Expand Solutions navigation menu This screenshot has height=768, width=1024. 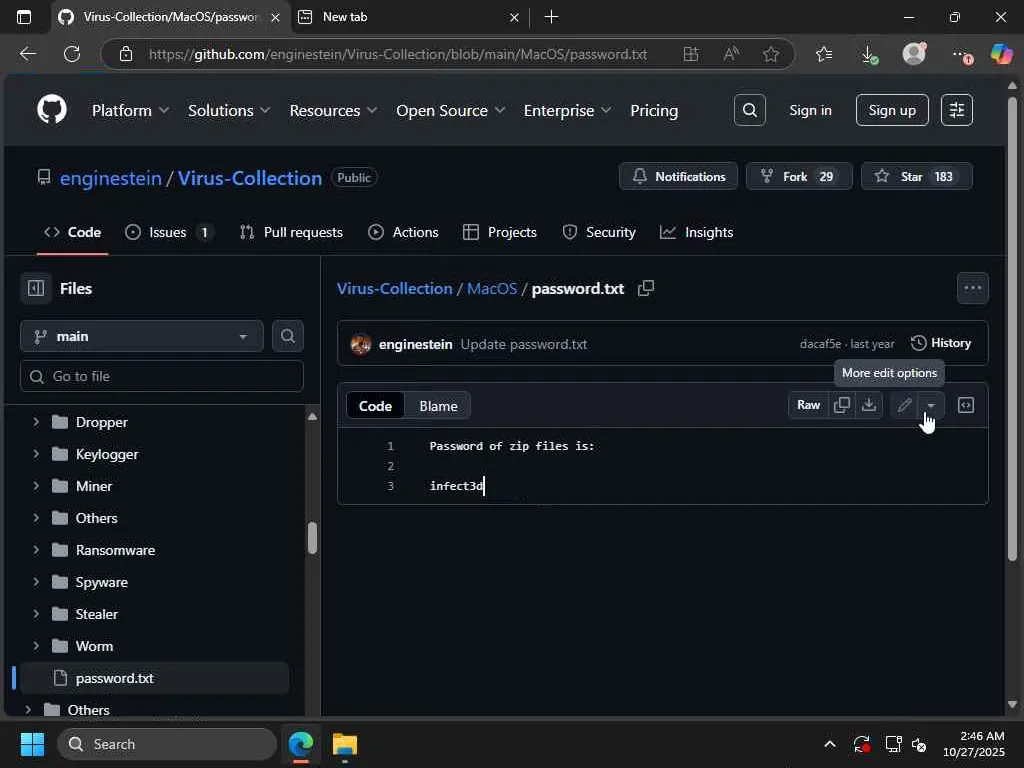(x=229, y=110)
